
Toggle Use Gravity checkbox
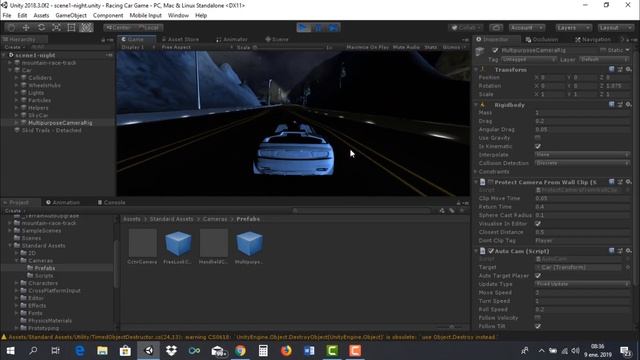[x=538, y=138]
